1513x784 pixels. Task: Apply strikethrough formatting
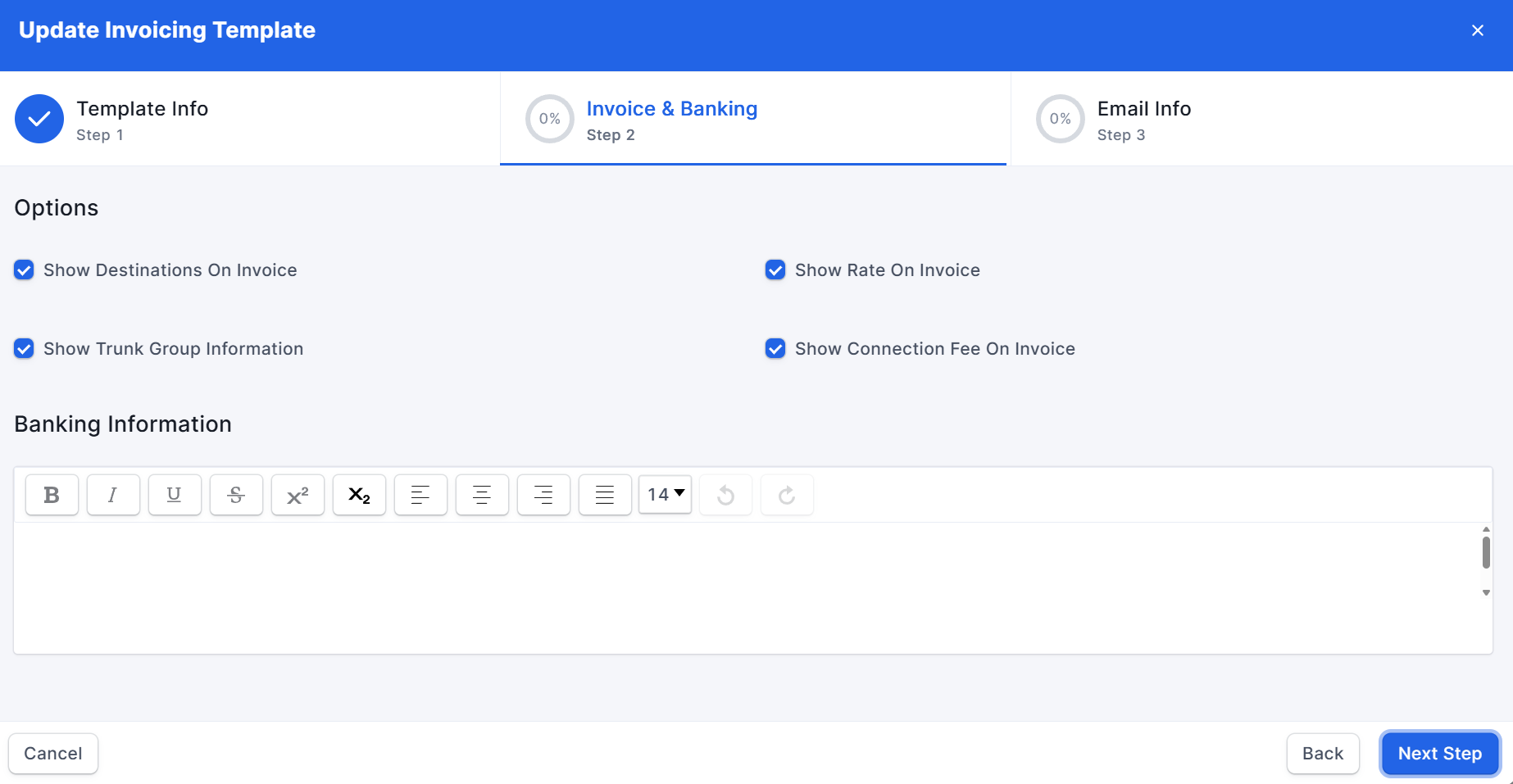tap(236, 495)
